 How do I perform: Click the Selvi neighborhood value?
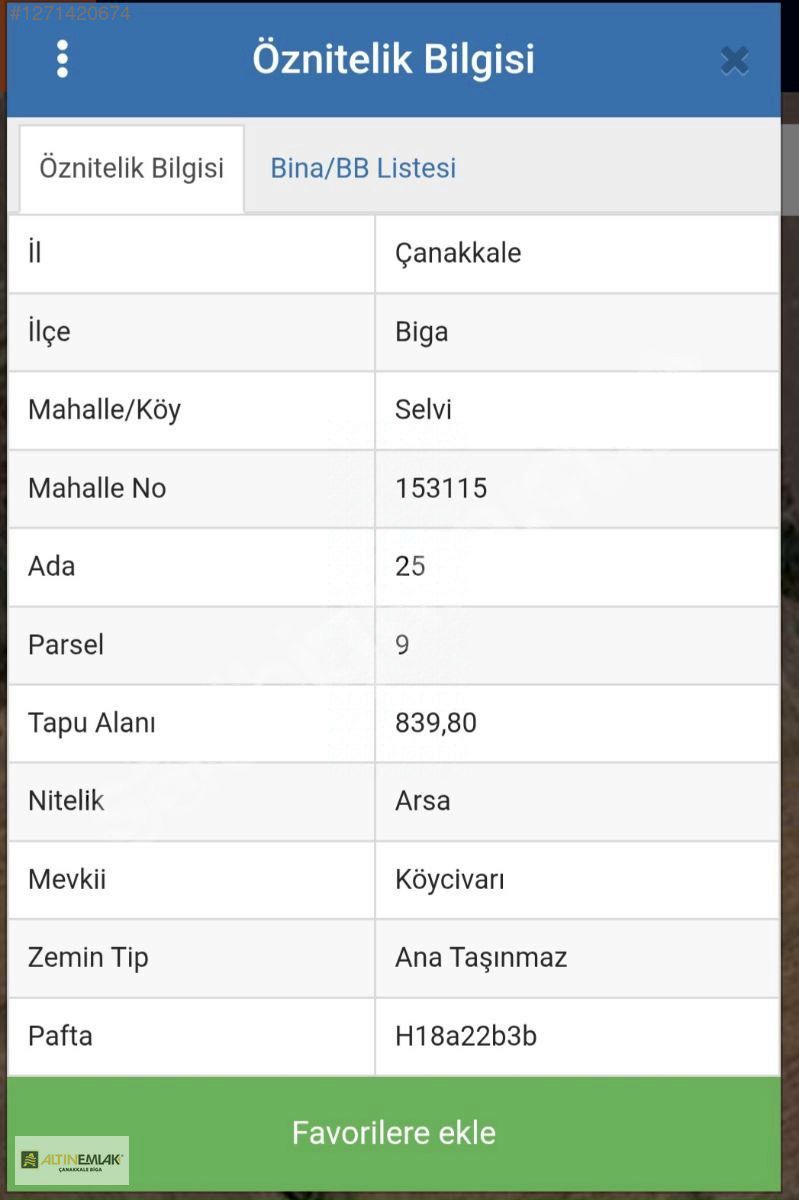tap(423, 410)
